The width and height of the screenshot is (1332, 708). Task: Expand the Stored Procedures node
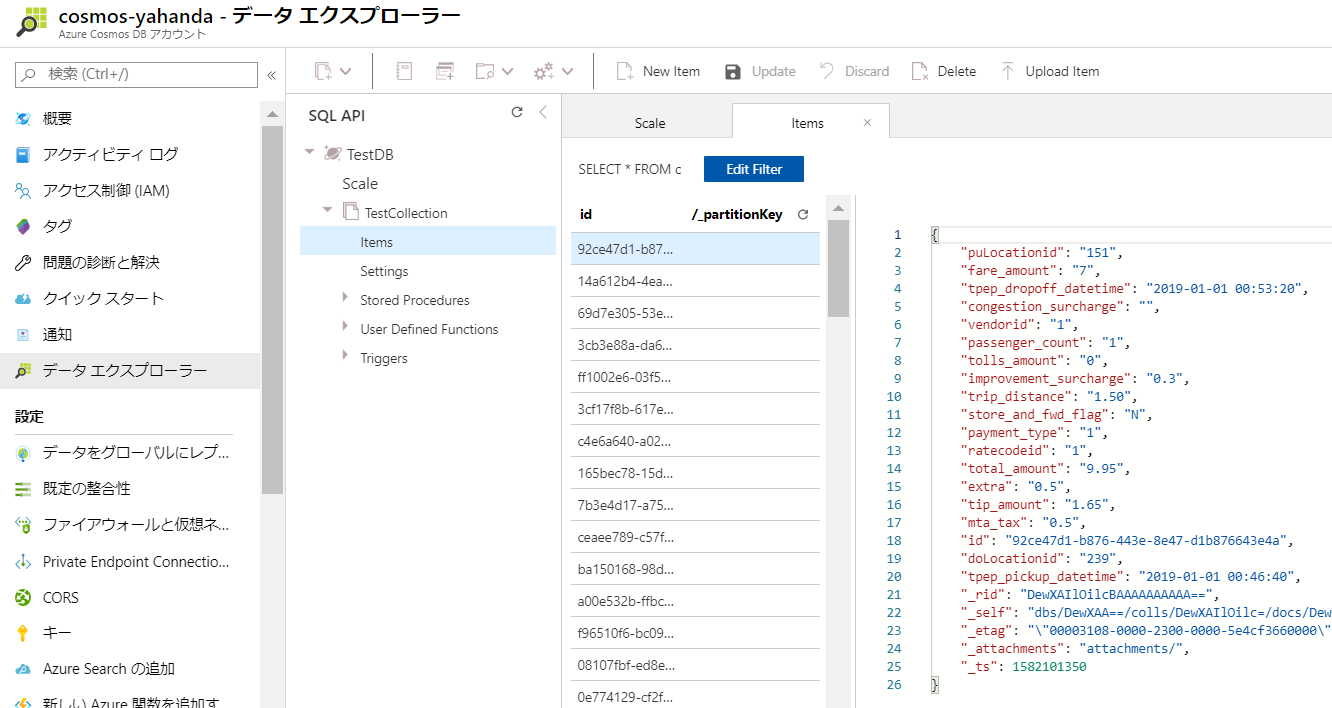pos(345,297)
